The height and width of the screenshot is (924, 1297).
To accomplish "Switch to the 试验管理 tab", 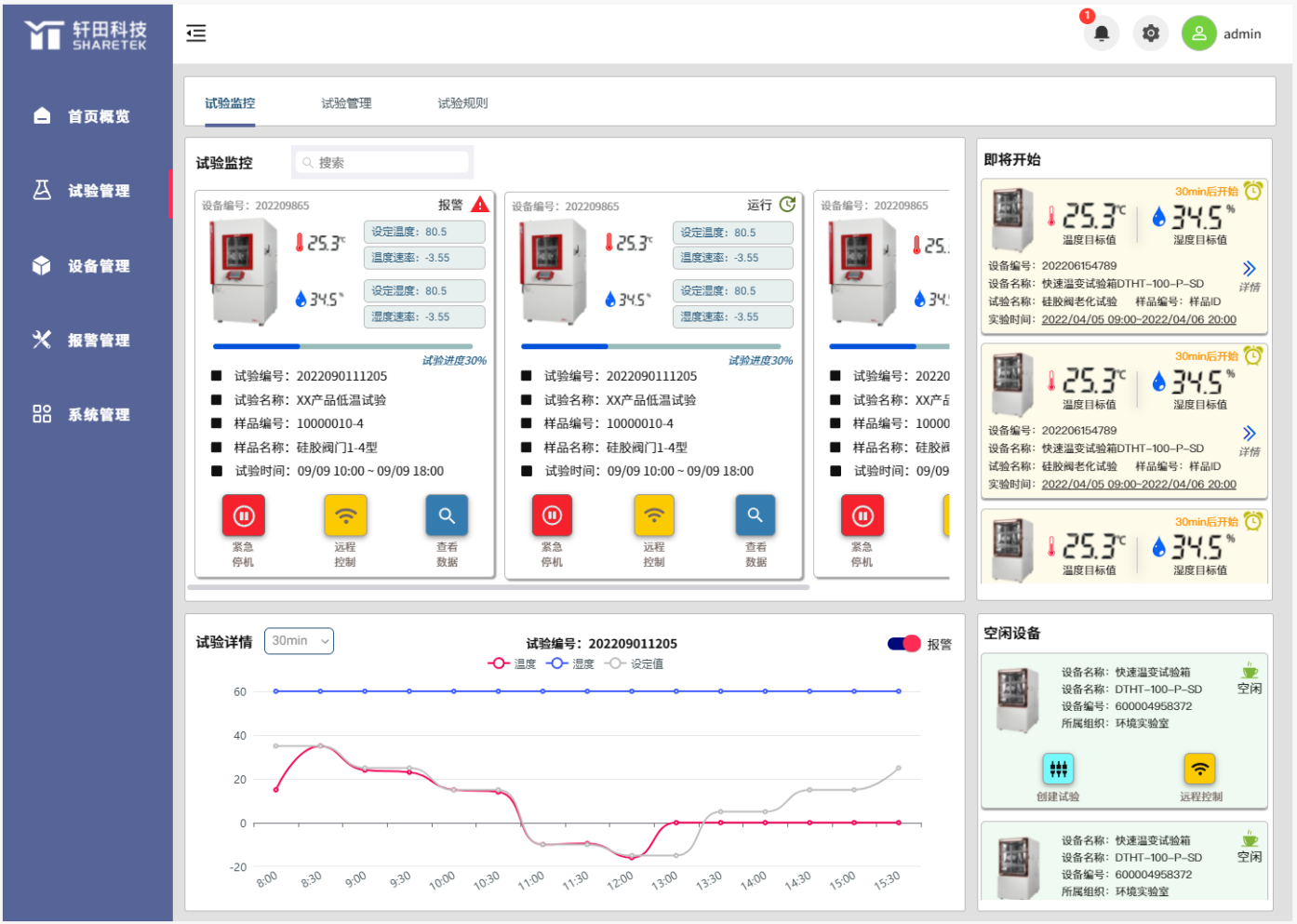I will pos(346,103).
